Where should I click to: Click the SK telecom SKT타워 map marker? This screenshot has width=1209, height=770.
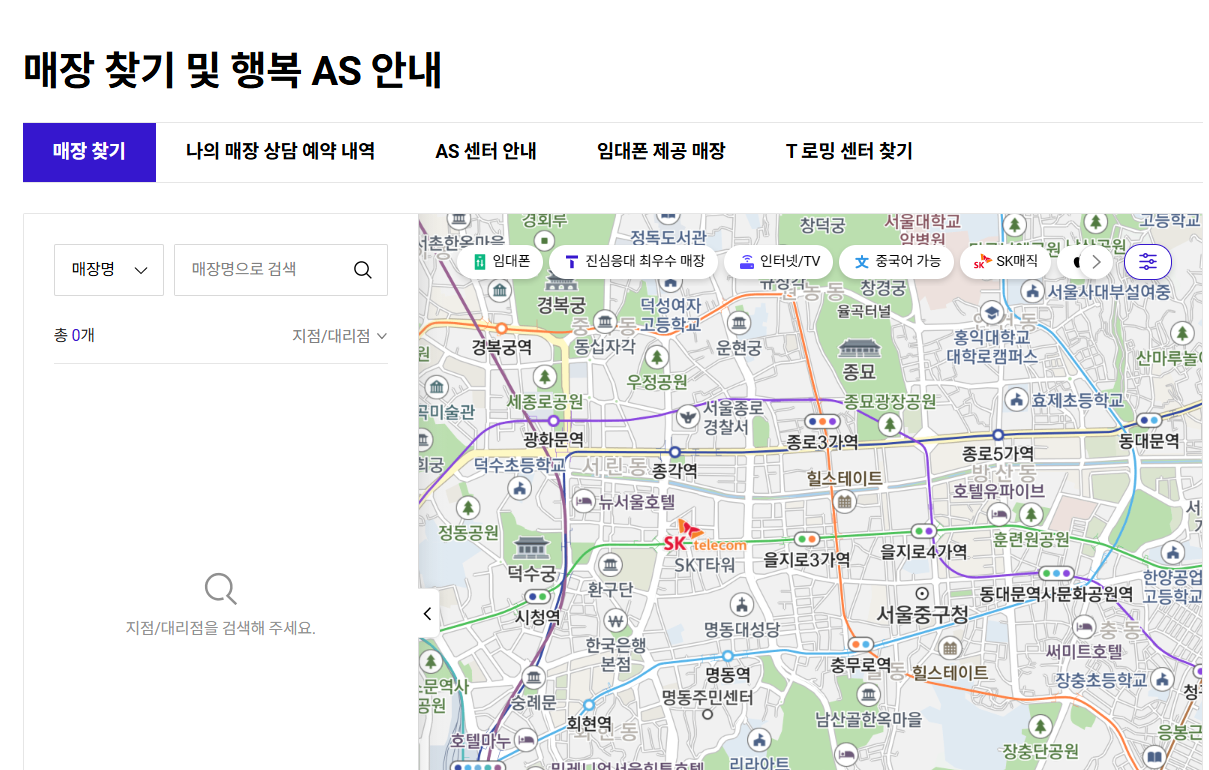click(705, 537)
